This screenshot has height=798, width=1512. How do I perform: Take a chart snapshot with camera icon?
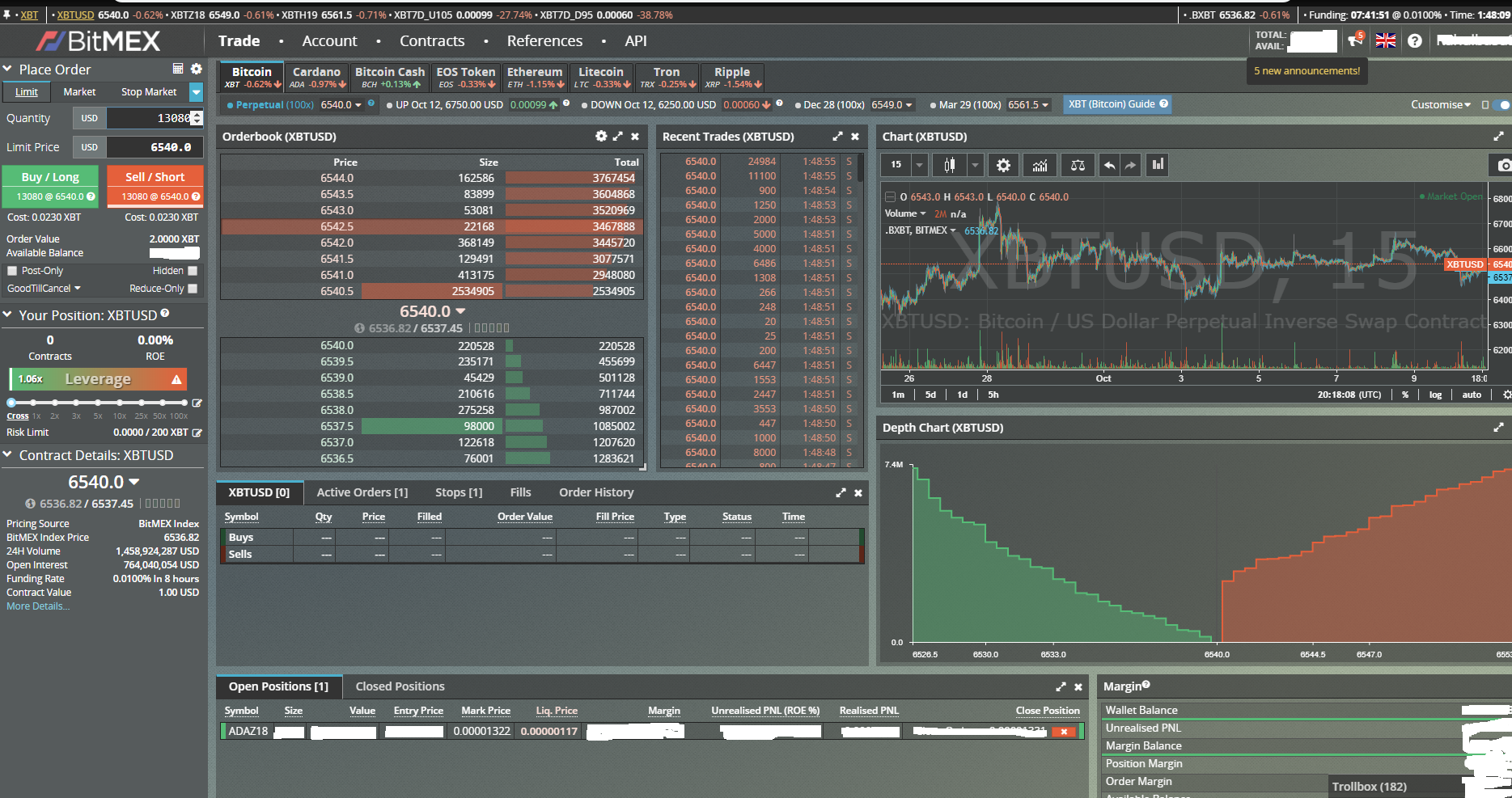coord(1503,165)
